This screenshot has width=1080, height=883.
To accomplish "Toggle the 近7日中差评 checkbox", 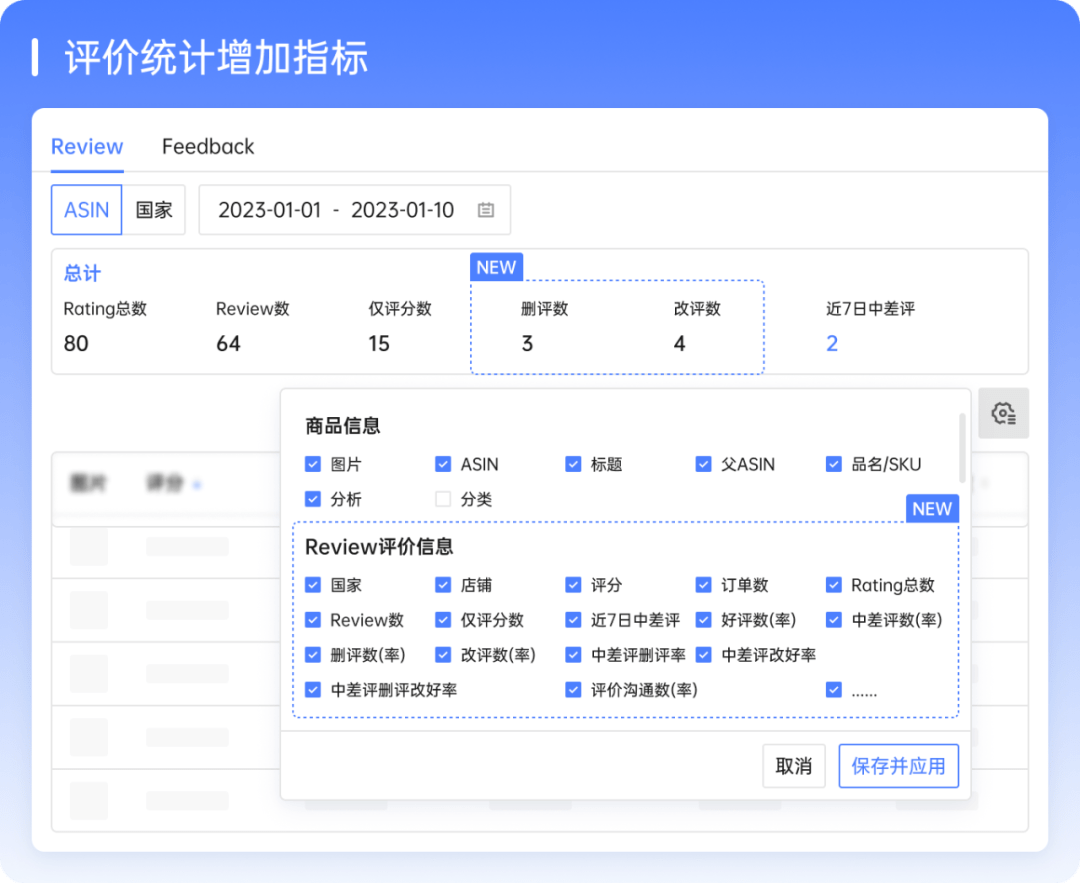I will pyautogui.click(x=573, y=620).
